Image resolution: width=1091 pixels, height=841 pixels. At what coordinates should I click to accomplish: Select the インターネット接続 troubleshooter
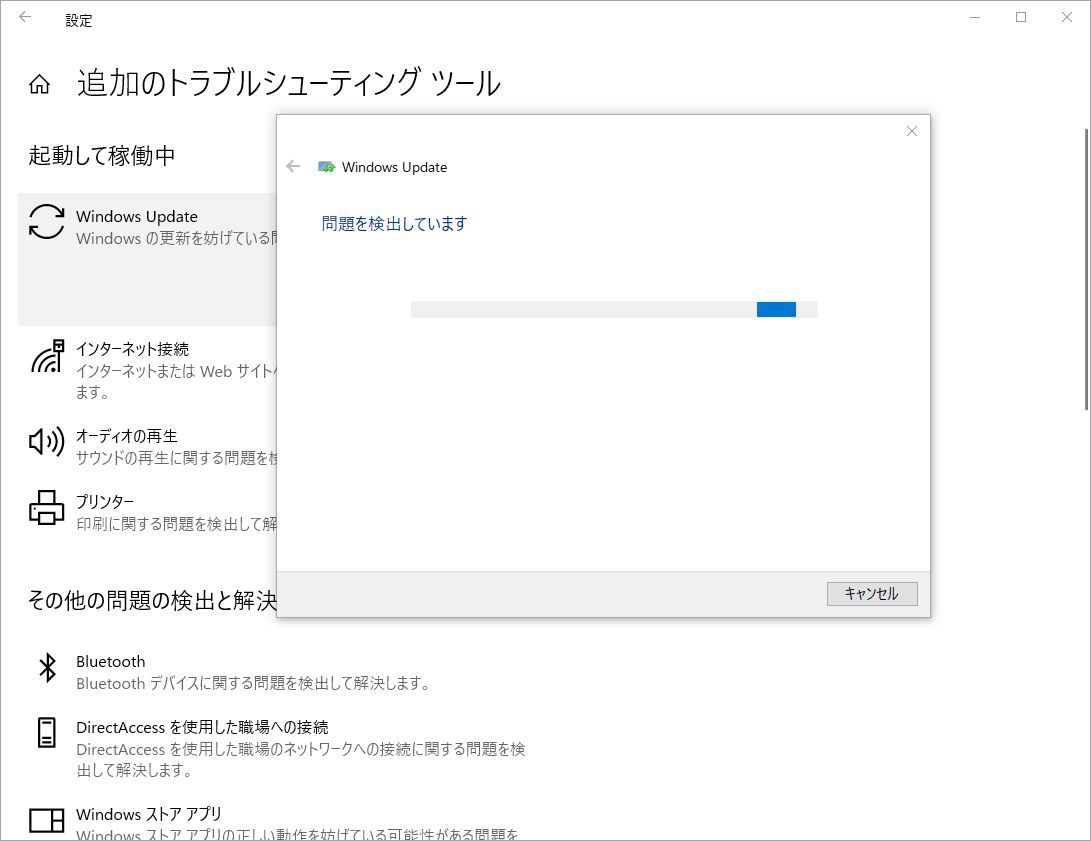click(148, 369)
